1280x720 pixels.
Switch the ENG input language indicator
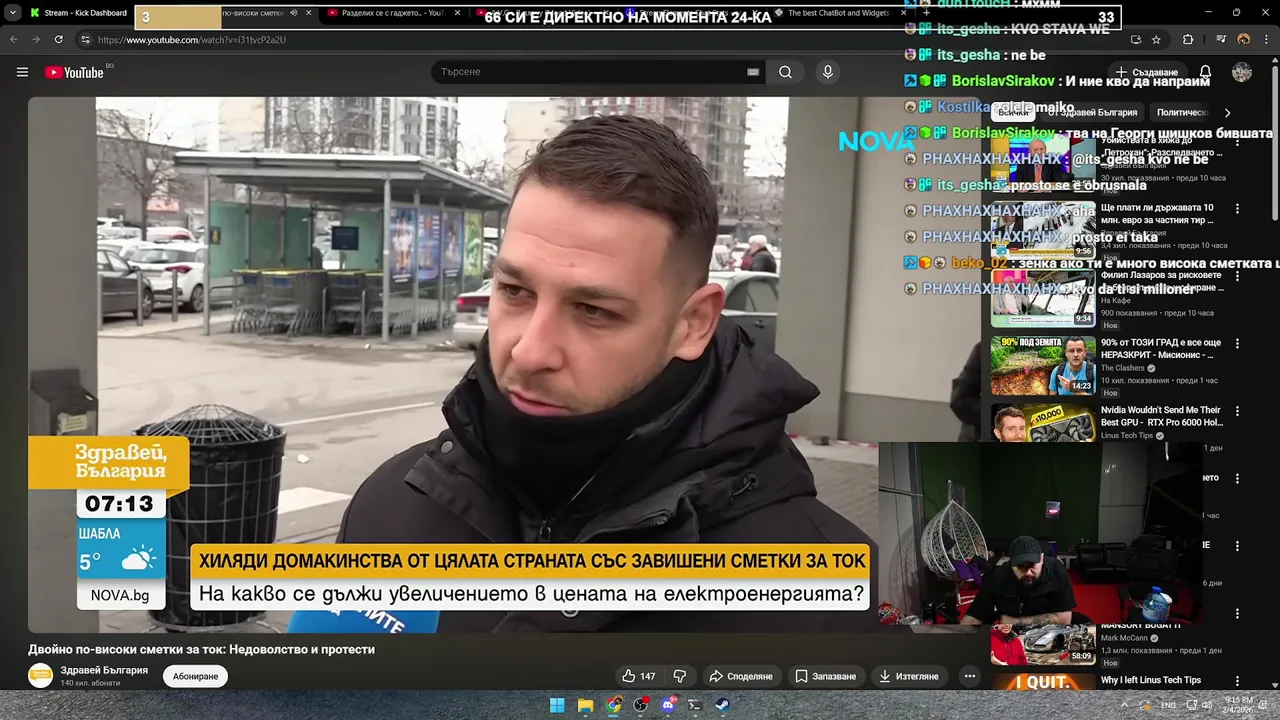(1168, 705)
